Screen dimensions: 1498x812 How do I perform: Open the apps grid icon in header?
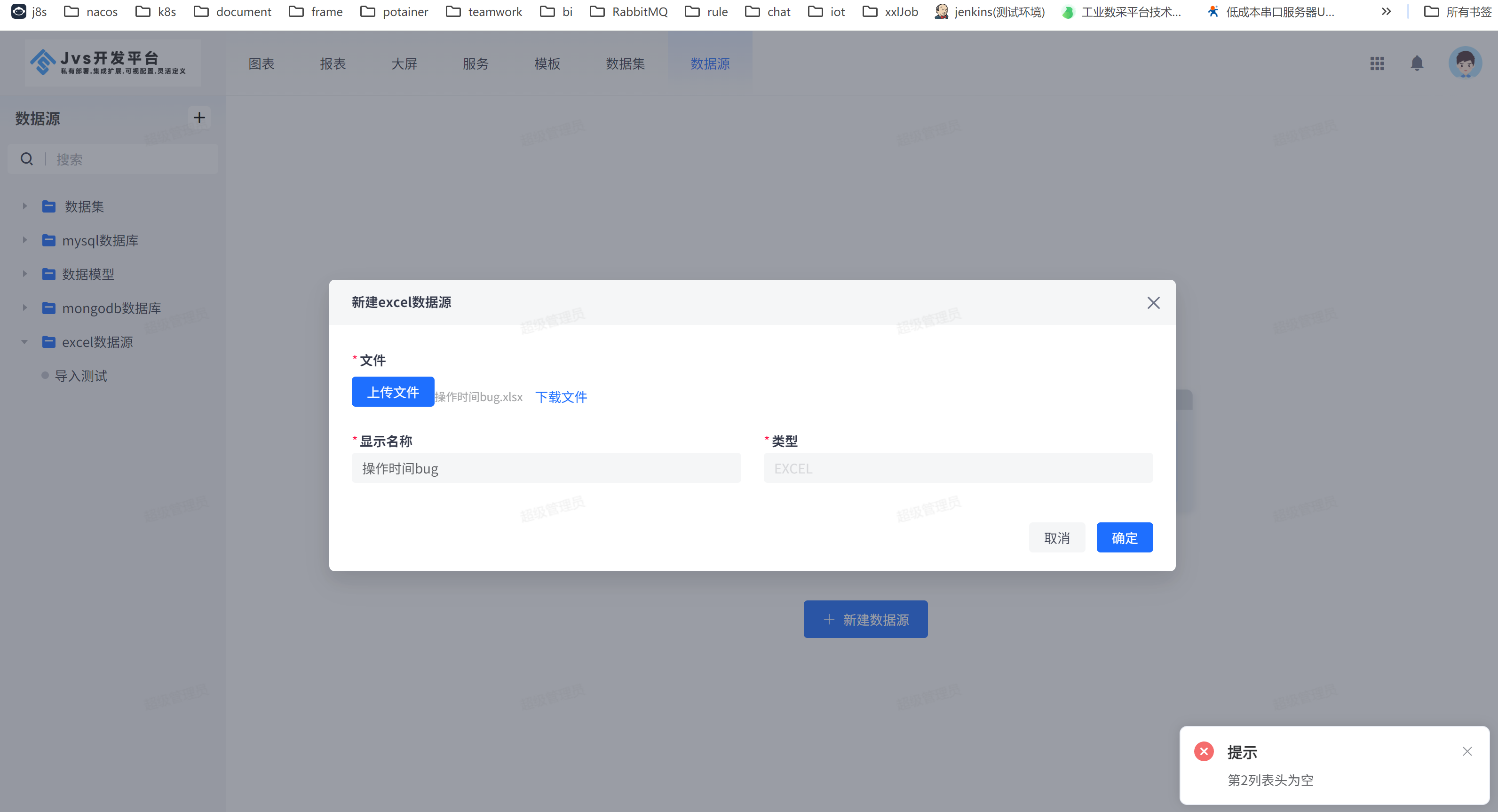(x=1377, y=63)
